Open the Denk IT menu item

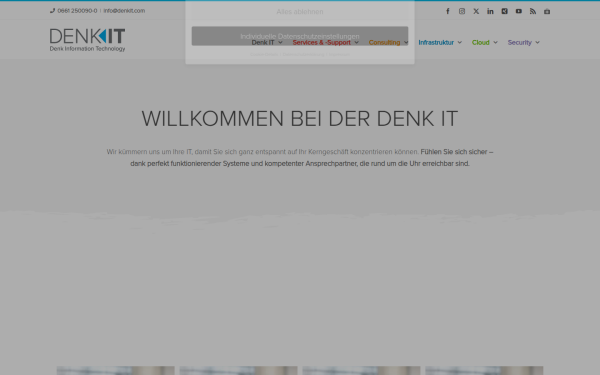(x=263, y=42)
